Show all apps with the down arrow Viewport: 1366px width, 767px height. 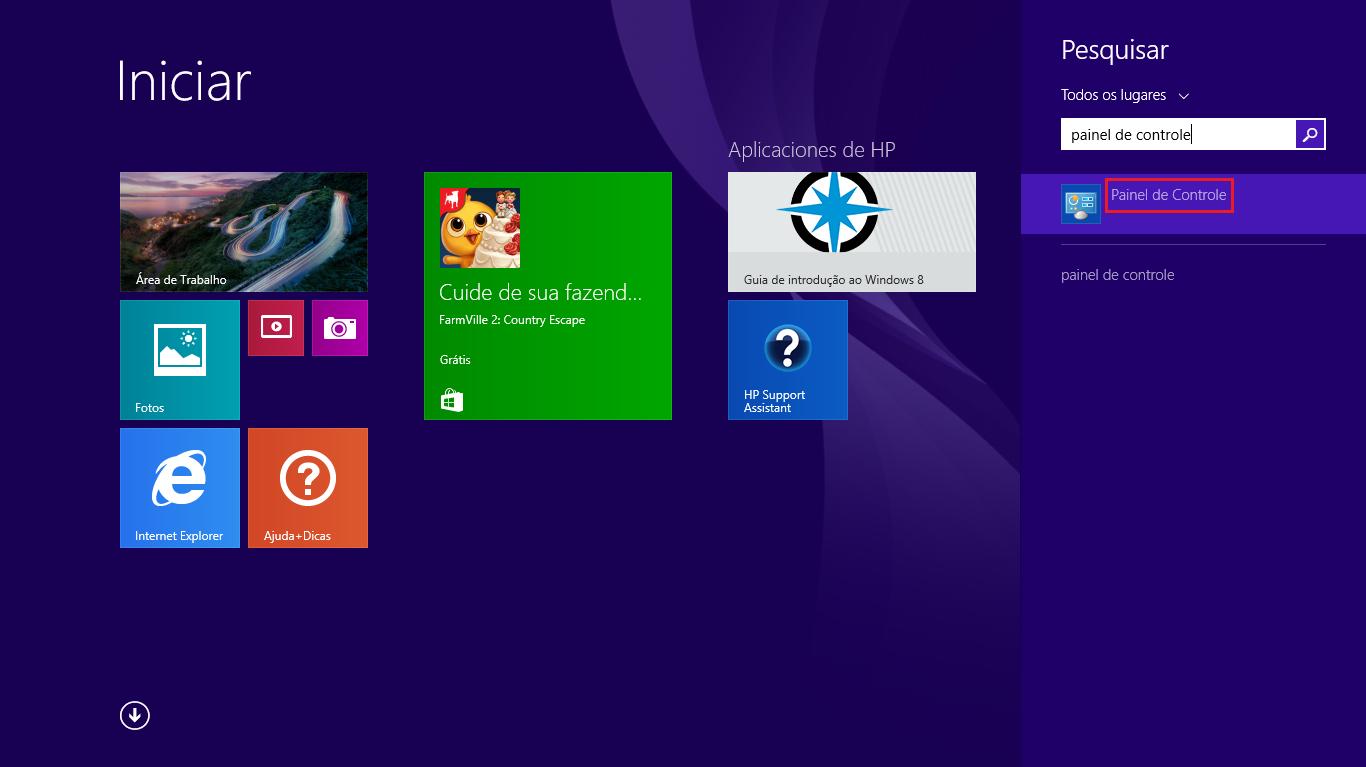[x=135, y=715]
